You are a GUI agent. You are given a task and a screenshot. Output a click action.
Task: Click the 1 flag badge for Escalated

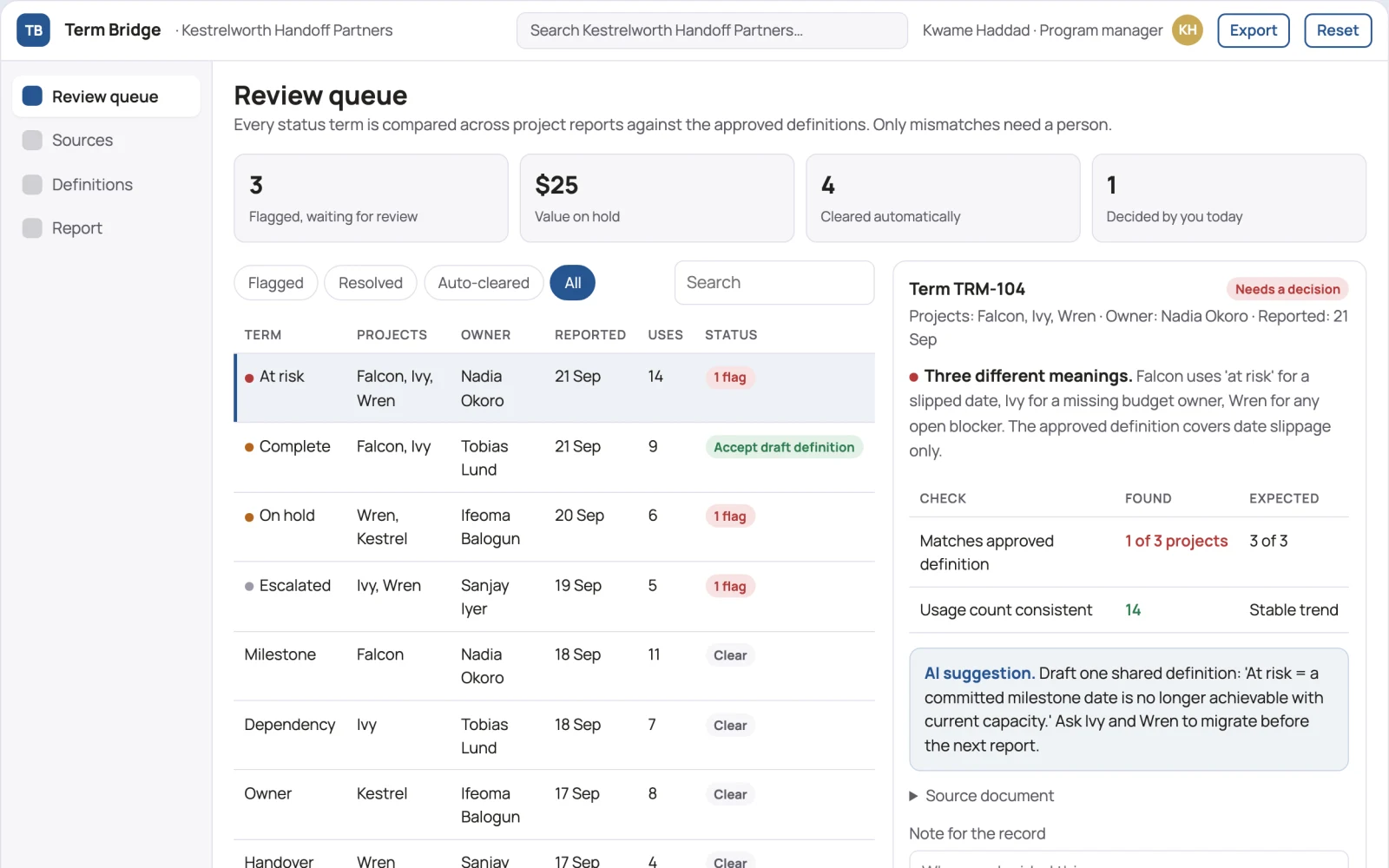tap(730, 586)
